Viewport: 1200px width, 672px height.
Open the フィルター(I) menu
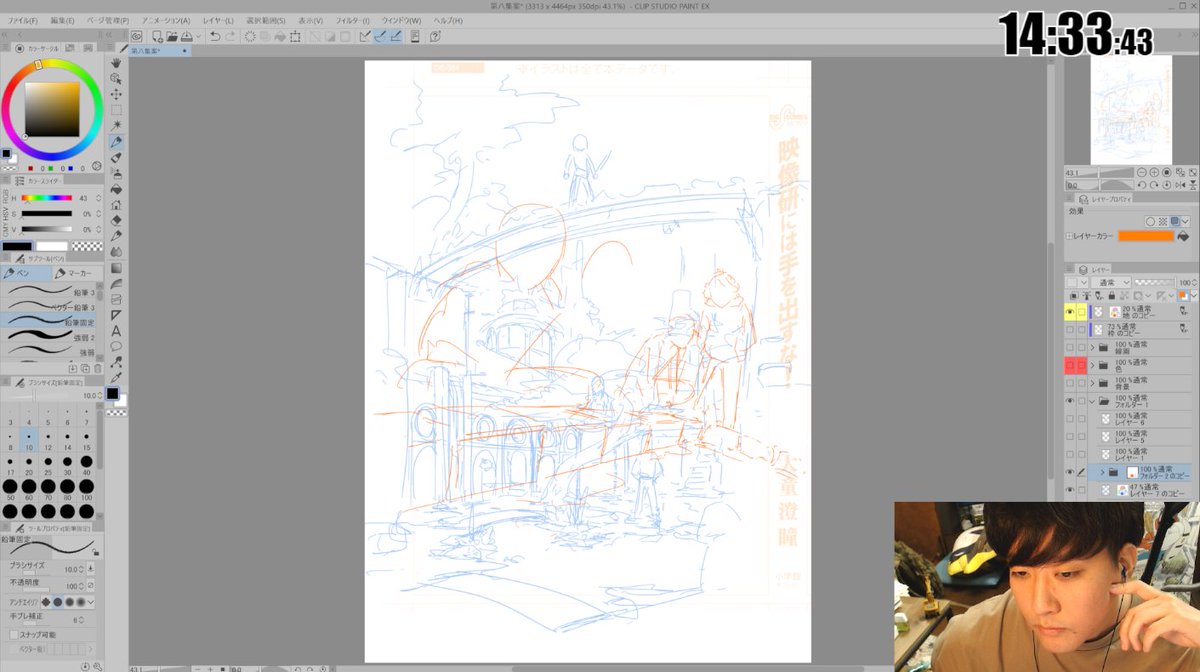(x=352, y=20)
